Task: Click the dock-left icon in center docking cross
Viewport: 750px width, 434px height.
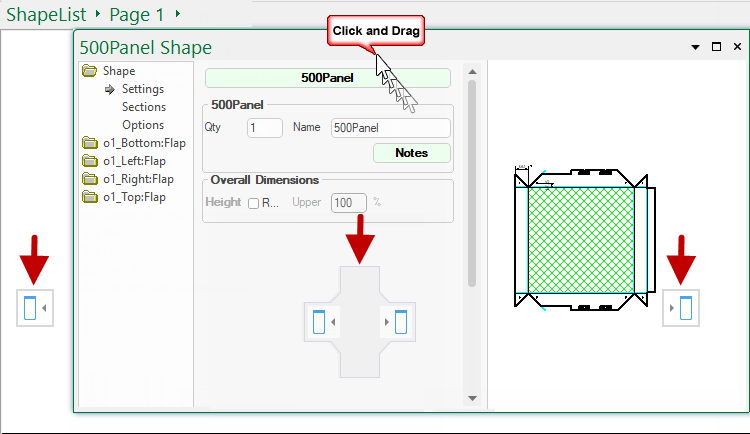Action: click(320, 322)
